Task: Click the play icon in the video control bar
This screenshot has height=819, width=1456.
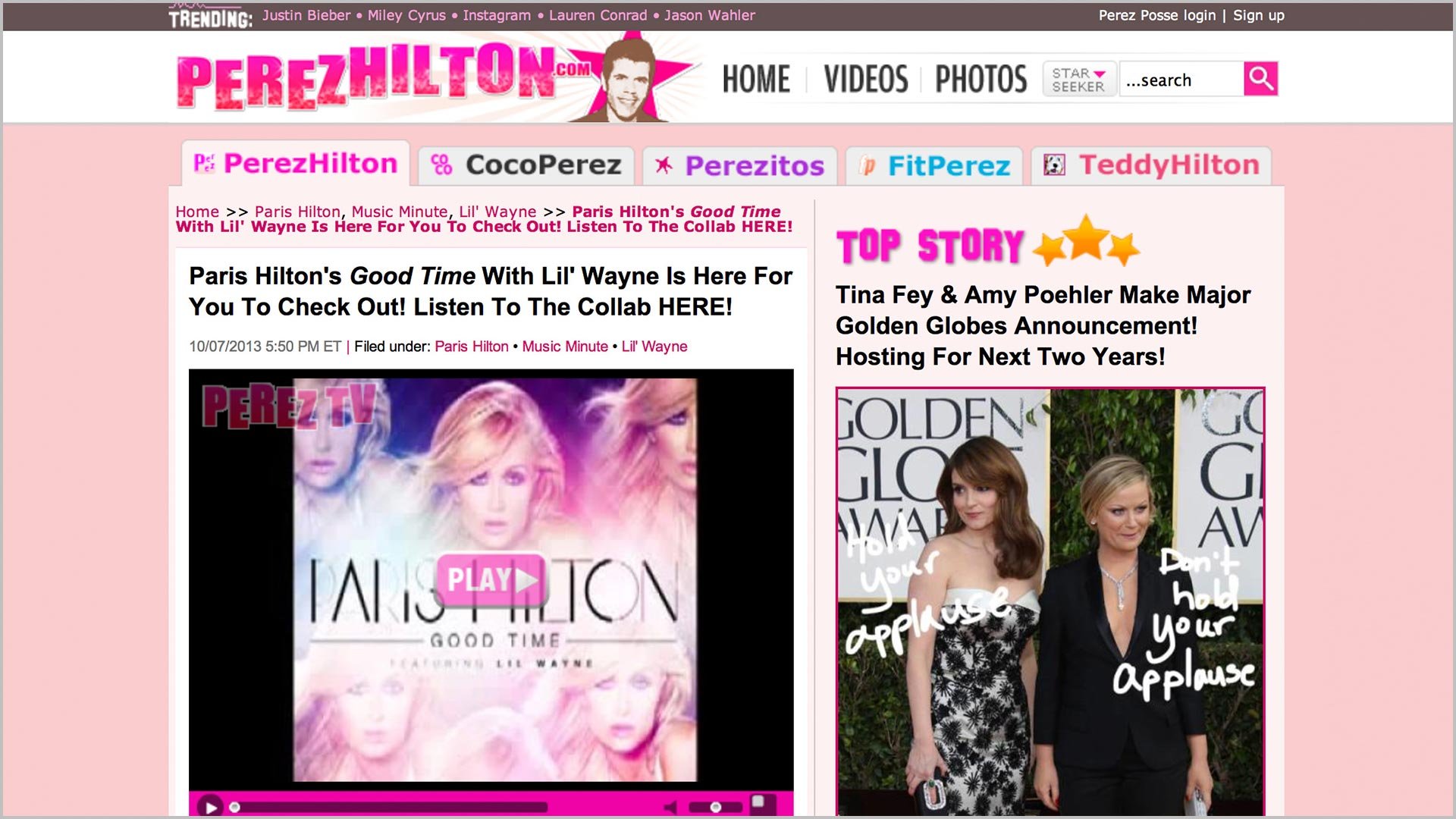Action: pos(211,807)
